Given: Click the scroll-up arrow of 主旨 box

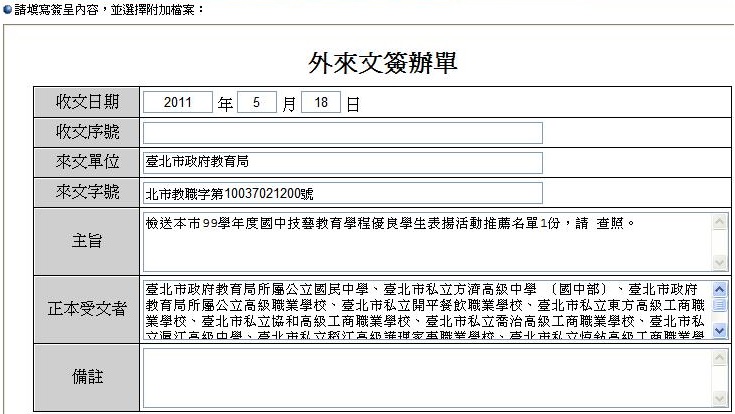Looking at the screenshot, I should pos(720,221).
